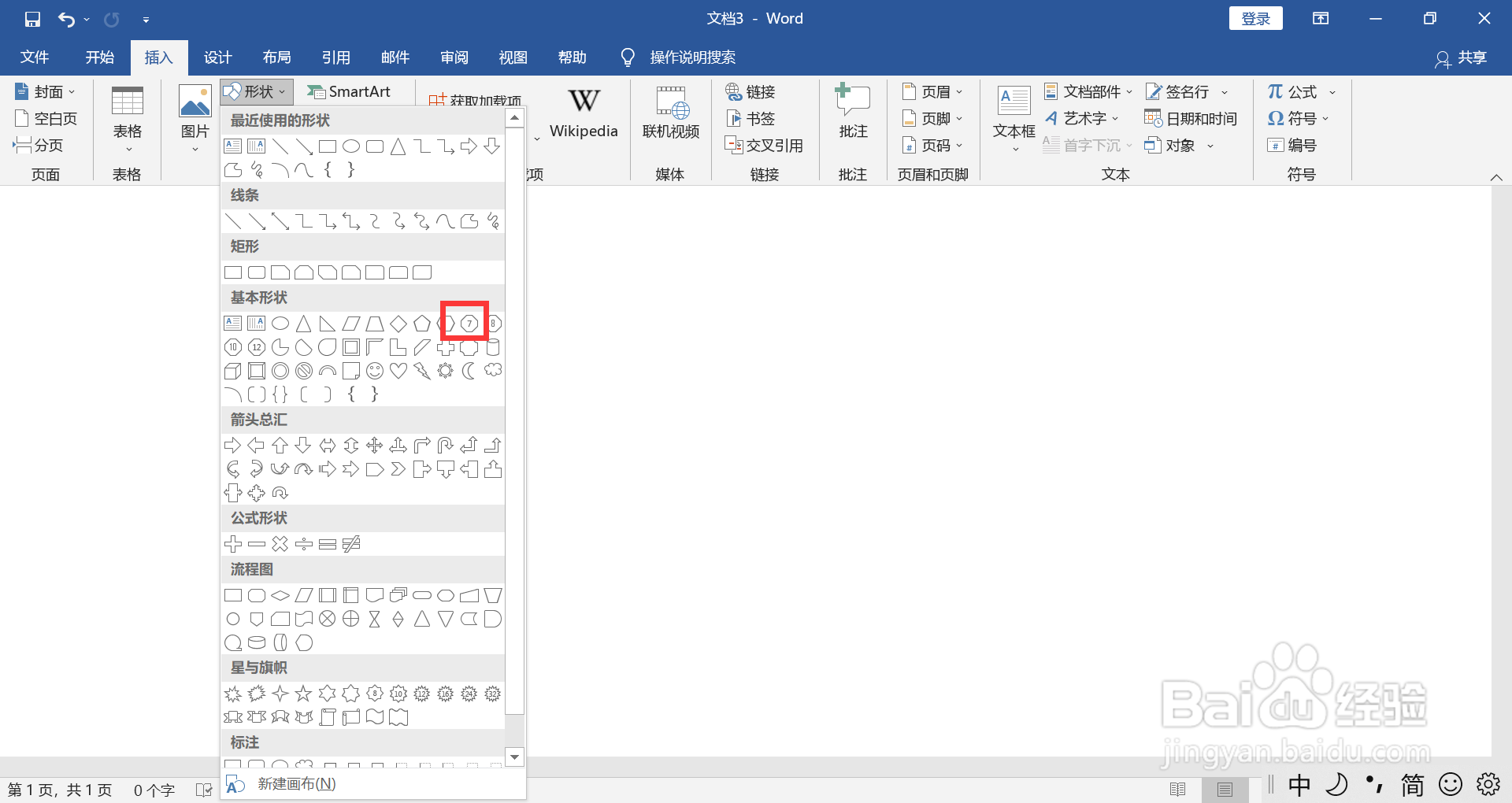Click the Online Video (联机视频) icon
Image resolution: width=1512 pixels, height=803 pixels.
(671, 101)
